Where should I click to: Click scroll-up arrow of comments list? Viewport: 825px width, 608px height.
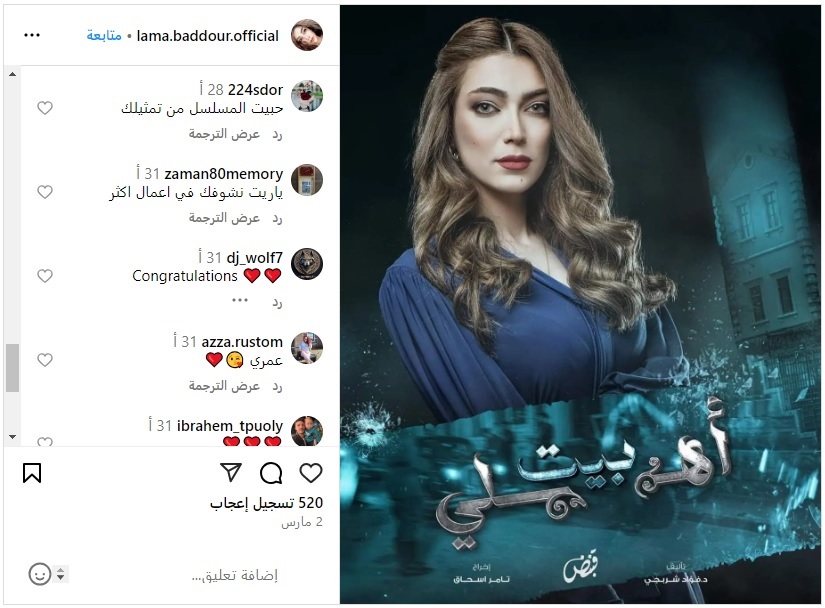[x=13, y=74]
